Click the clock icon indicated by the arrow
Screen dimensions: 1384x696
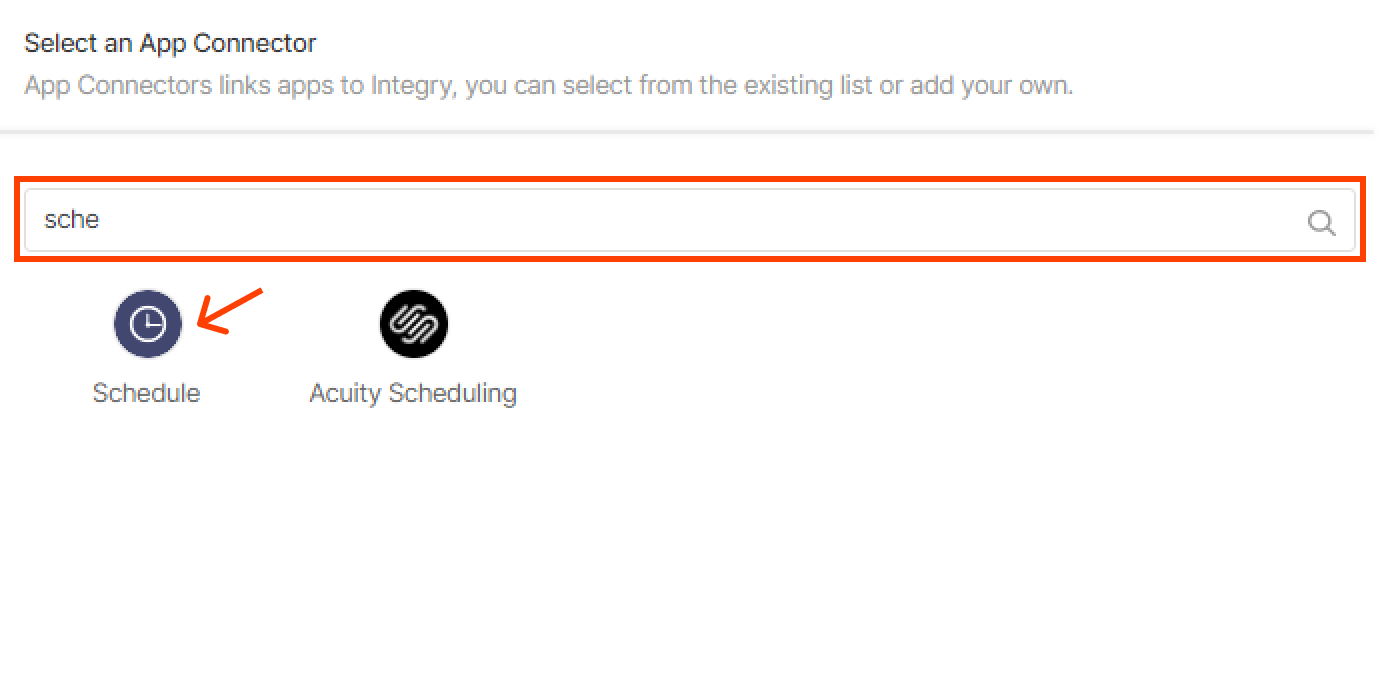(x=148, y=324)
